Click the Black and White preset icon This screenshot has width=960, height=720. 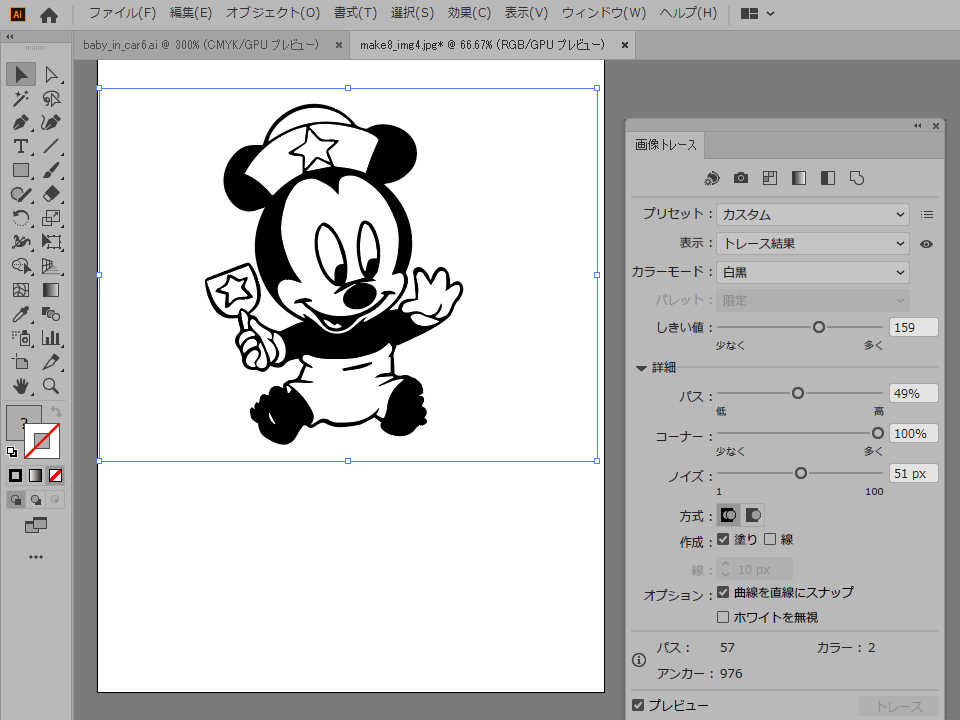point(828,178)
